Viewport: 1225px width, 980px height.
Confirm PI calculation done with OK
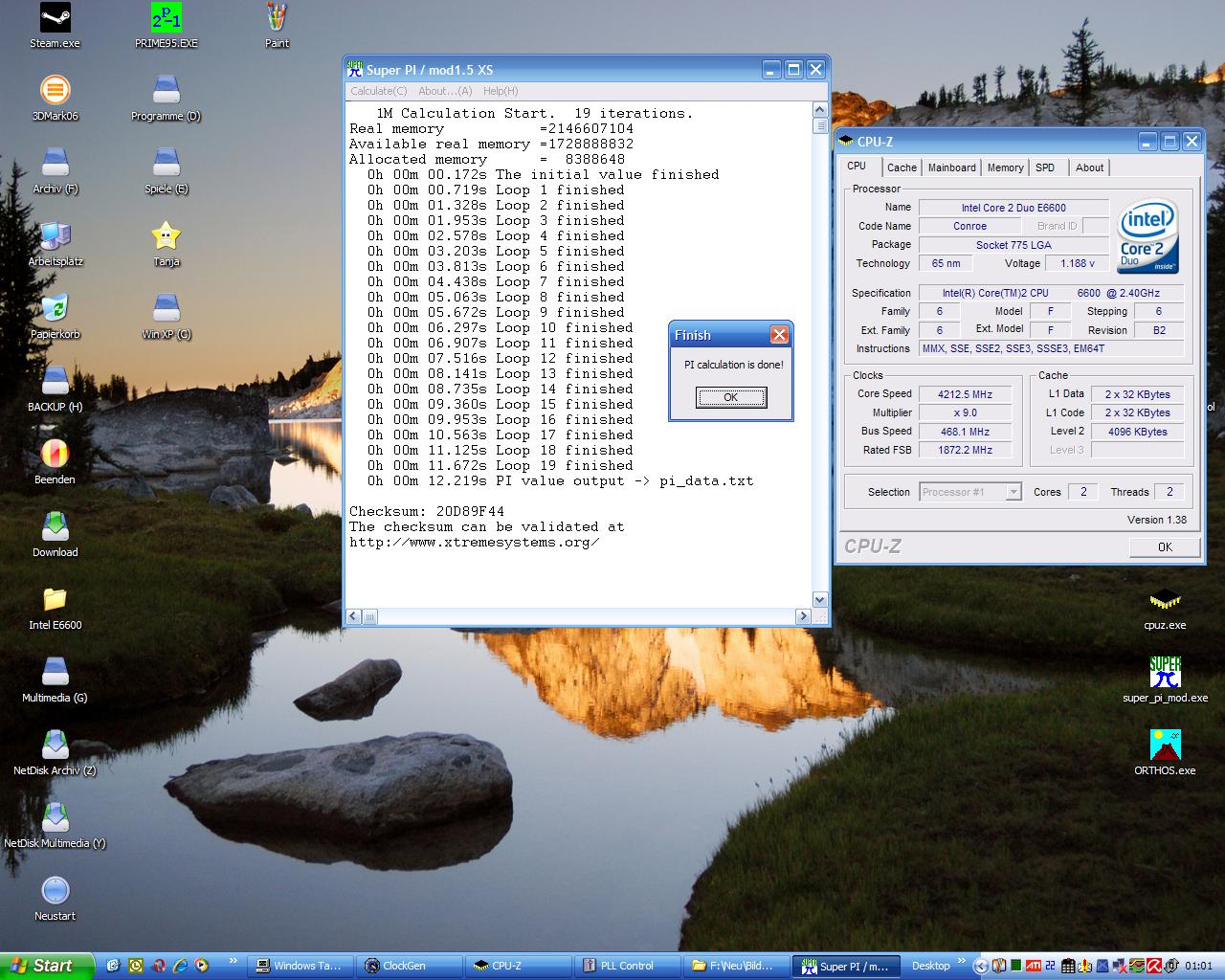tap(731, 397)
